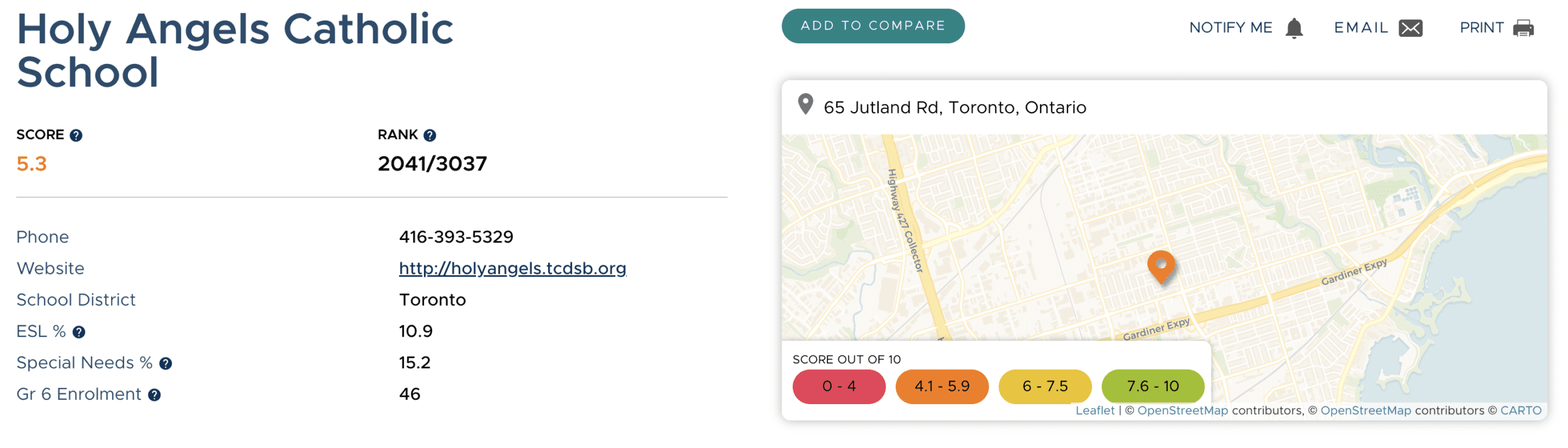The width and height of the screenshot is (1568, 448).
Task: Click the Notify Me bell icon
Action: pyautogui.click(x=1294, y=28)
